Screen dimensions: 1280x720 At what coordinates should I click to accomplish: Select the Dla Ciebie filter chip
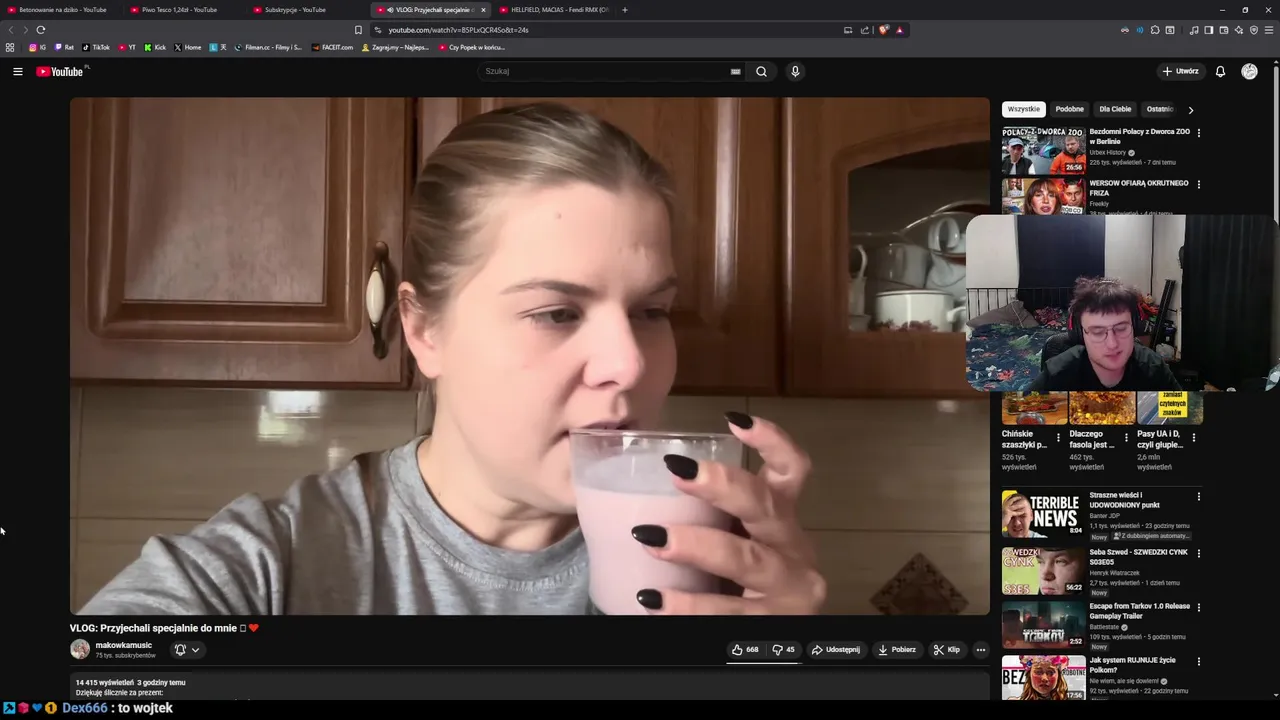[x=1115, y=109]
